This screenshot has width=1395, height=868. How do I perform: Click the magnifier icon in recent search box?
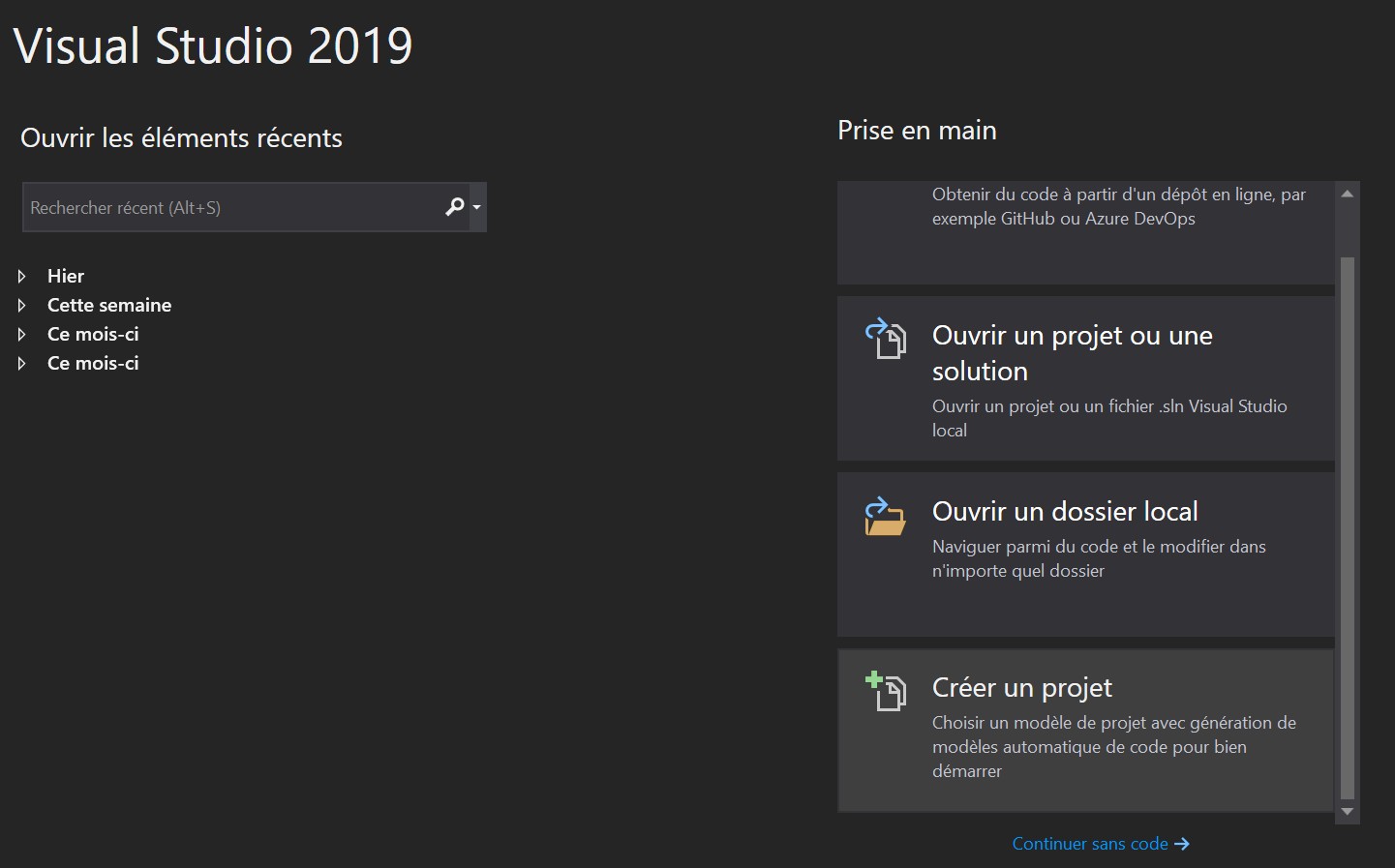pos(454,206)
